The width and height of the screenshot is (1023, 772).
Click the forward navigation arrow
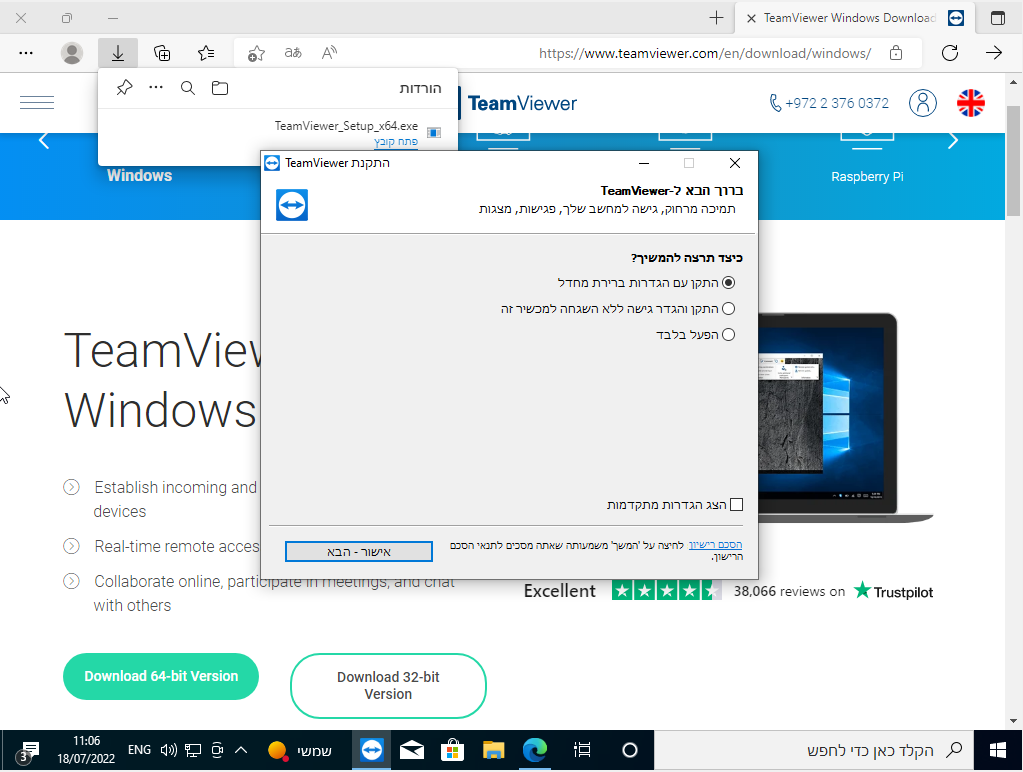tap(994, 53)
